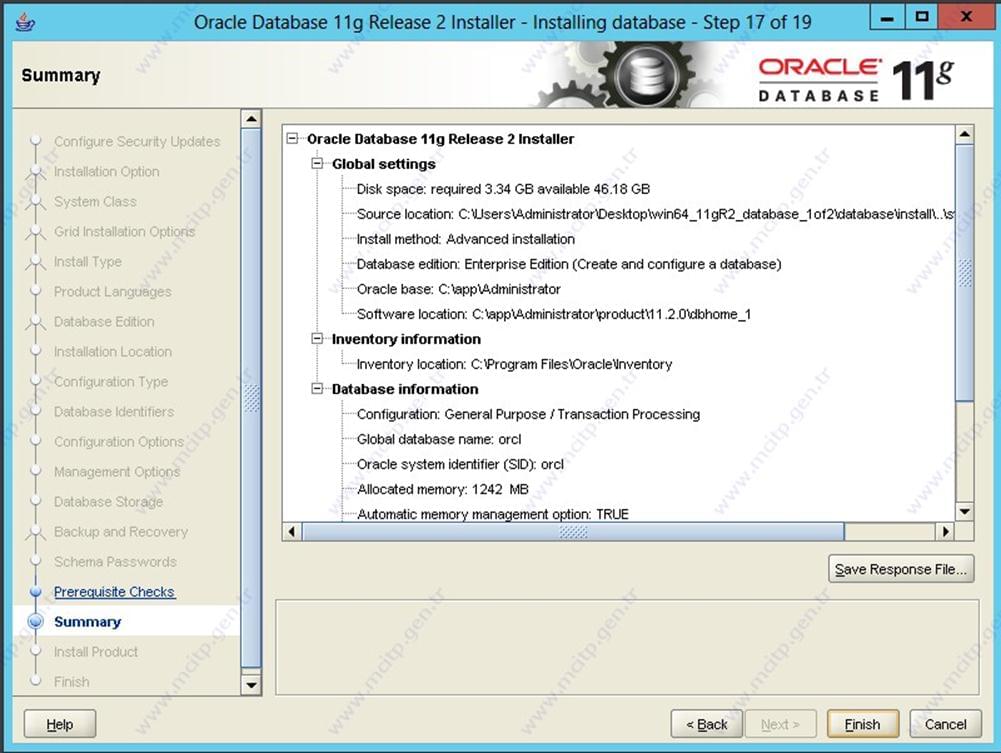
Task: Collapse the Global settings node
Action: (x=317, y=163)
